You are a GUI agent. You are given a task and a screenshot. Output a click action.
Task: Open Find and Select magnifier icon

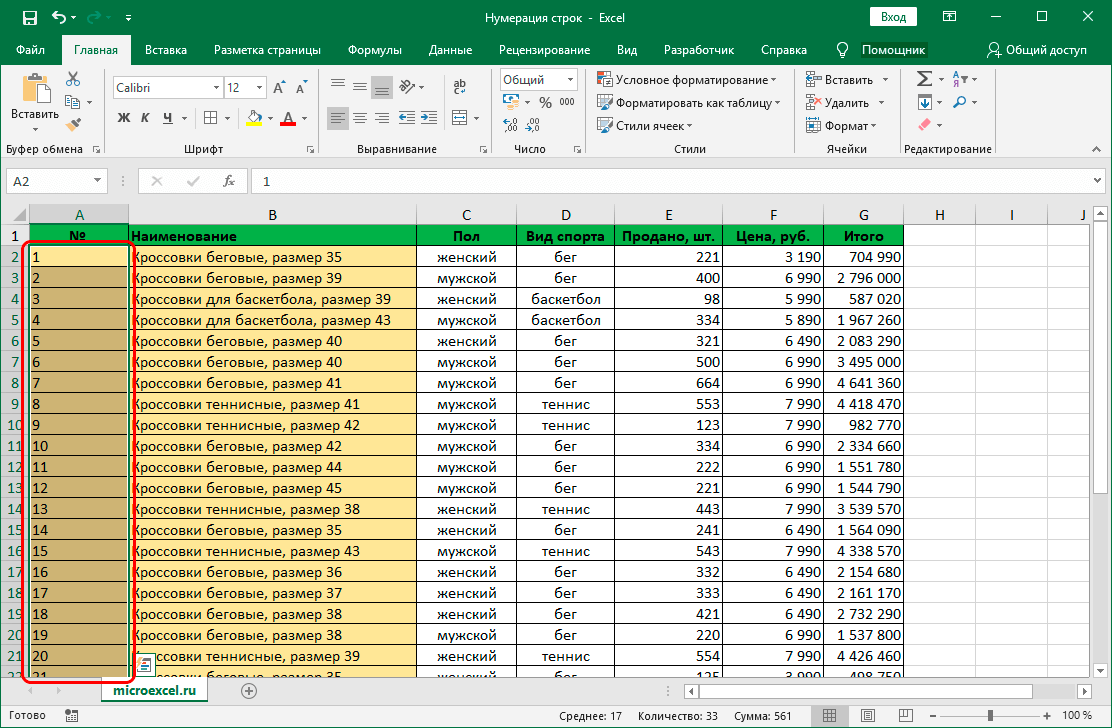pyautogui.click(x=960, y=102)
